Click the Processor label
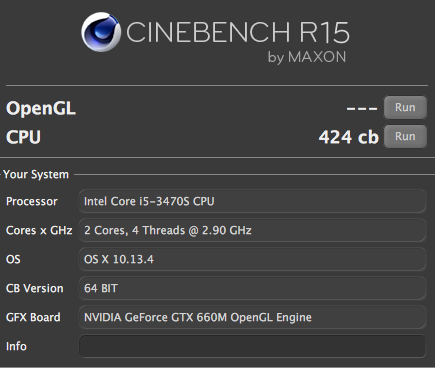Viewport: 435px width, 368px height. tap(32, 201)
